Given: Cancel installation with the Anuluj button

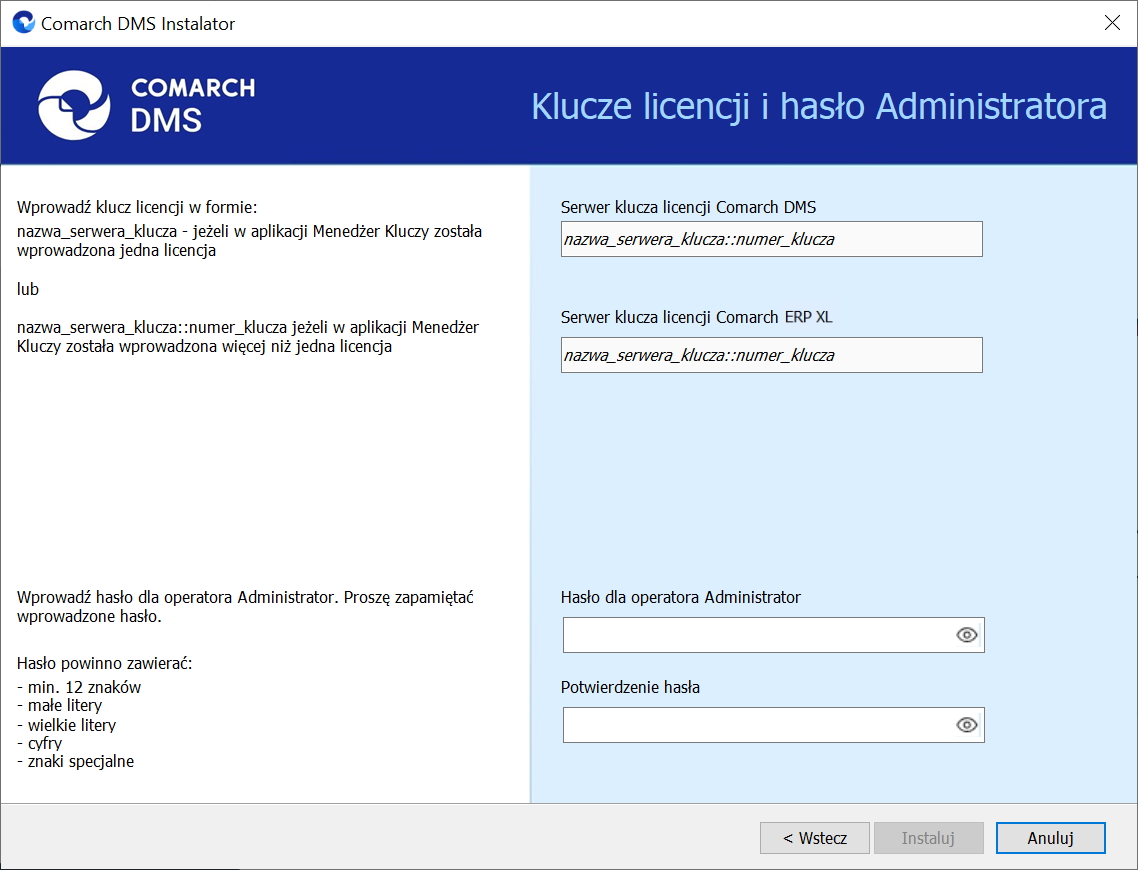Looking at the screenshot, I should (x=1050, y=838).
